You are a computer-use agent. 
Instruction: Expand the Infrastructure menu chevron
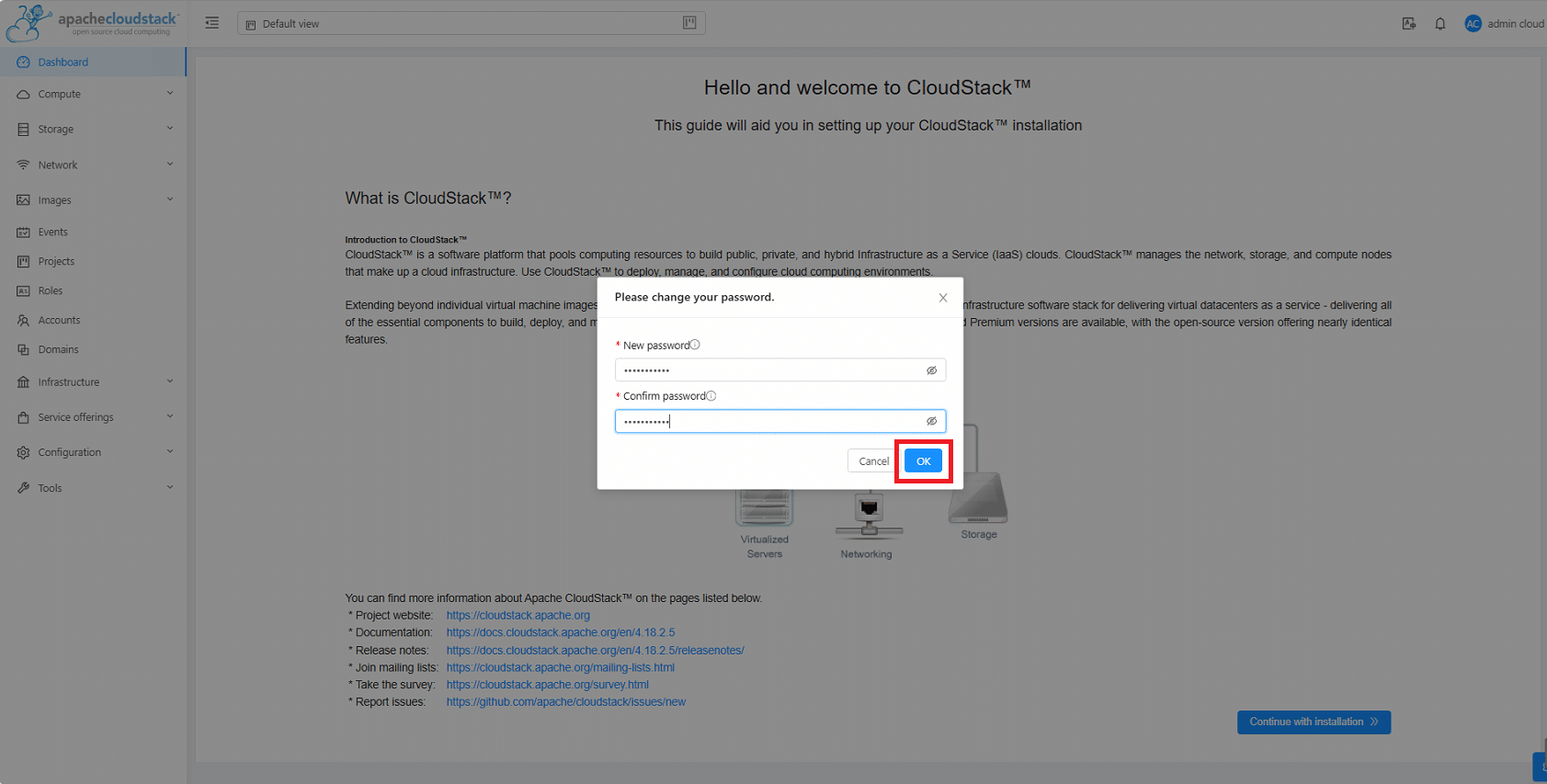click(x=170, y=381)
